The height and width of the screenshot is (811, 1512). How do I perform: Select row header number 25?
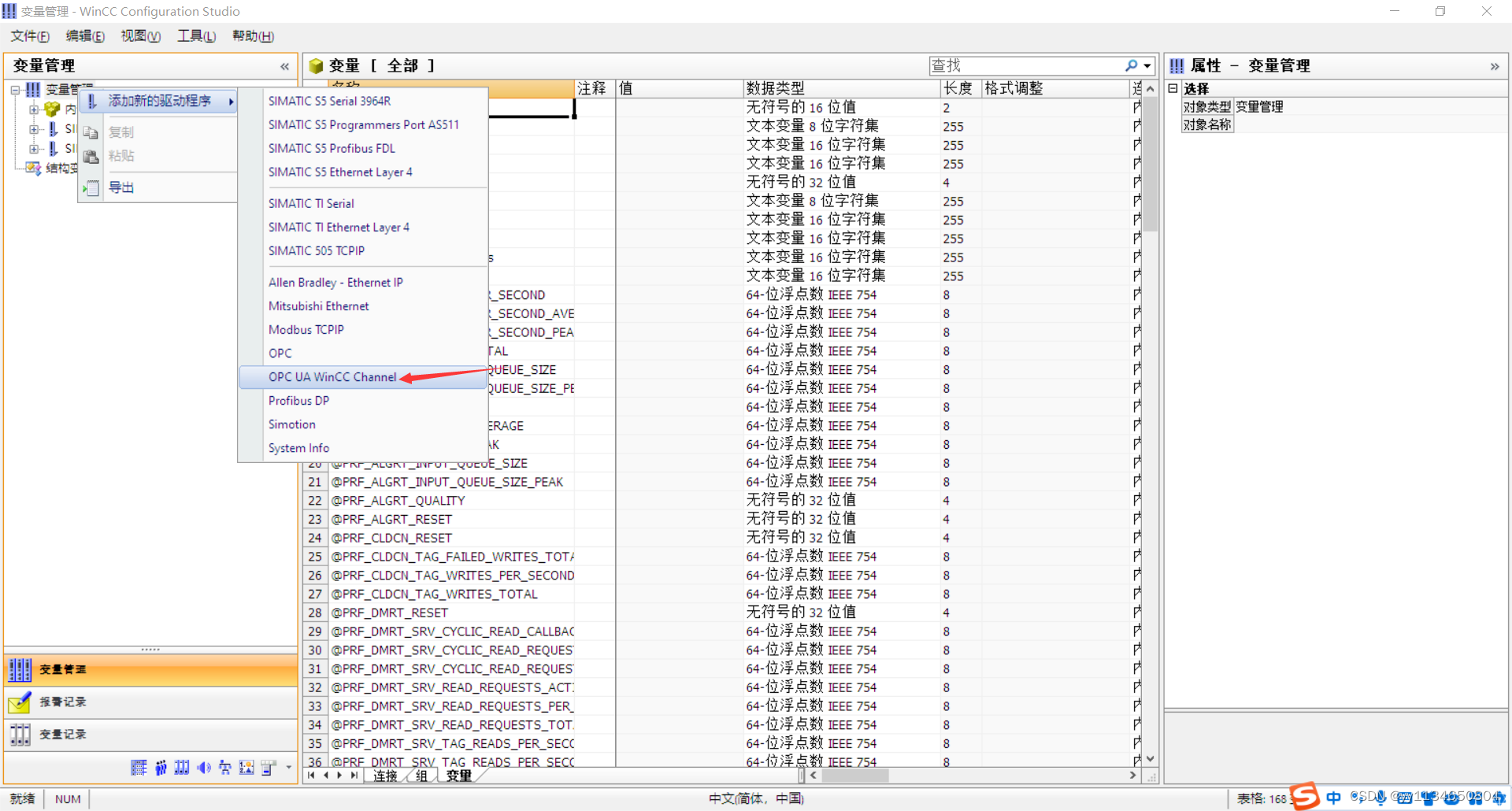[x=315, y=557]
